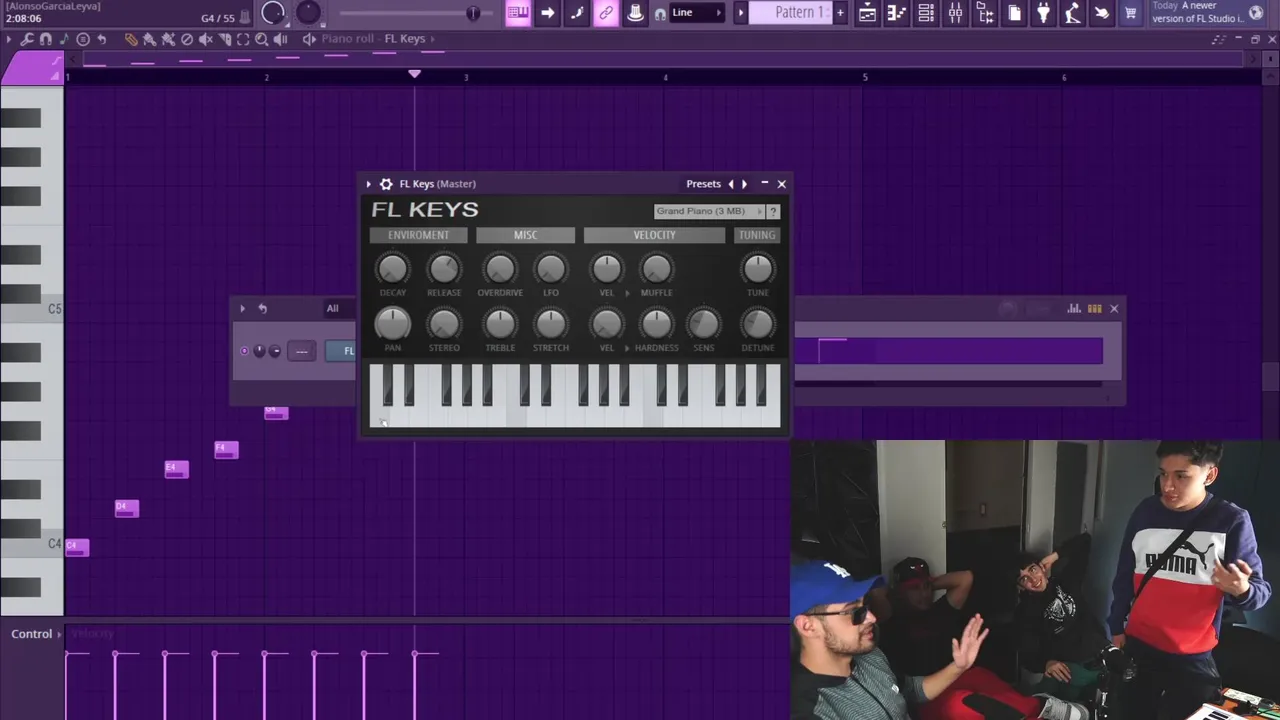Toggle the metronome/pattern song arrow button
This screenshot has height=720, width=1280.
pyautogui.click(x=547, y=13)
